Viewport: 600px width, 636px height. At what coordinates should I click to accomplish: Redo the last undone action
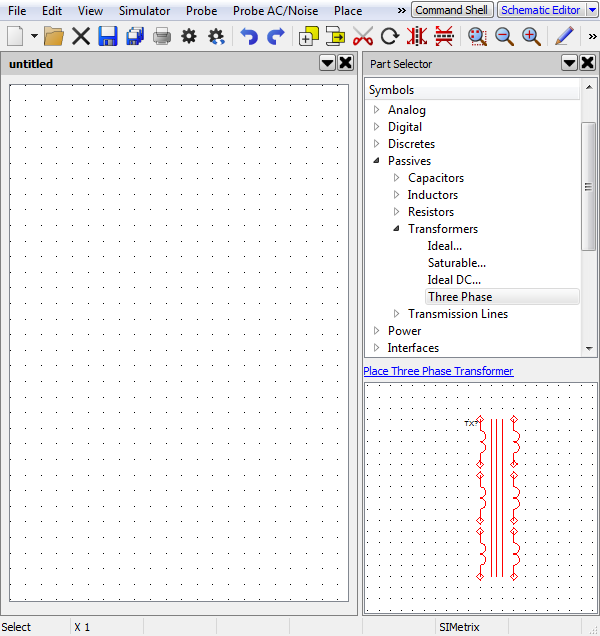tap(276, 36)
